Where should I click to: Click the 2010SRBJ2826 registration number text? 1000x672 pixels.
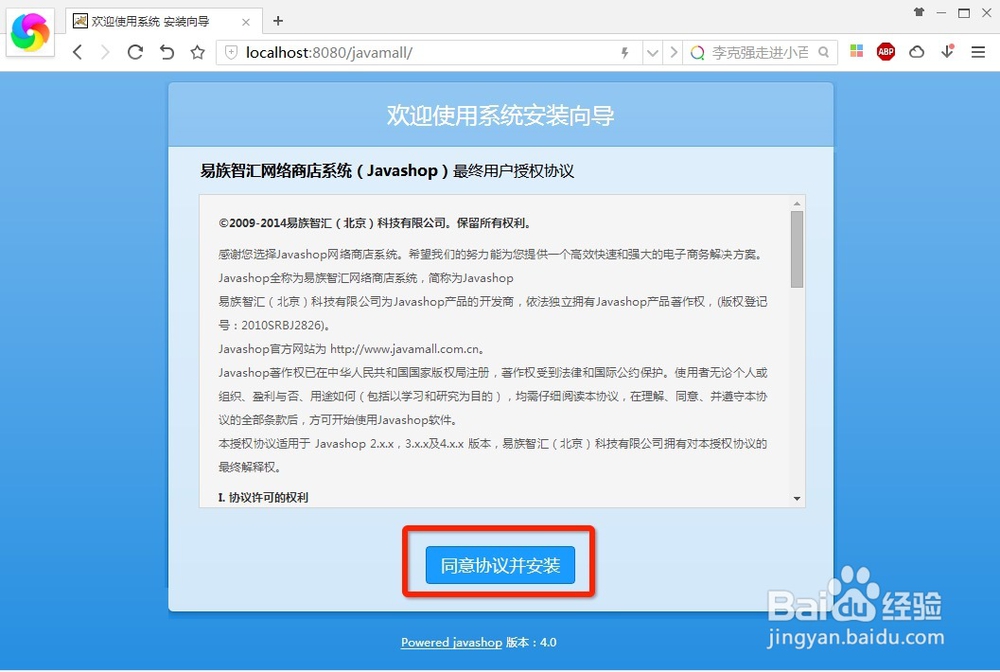[282, 325]
